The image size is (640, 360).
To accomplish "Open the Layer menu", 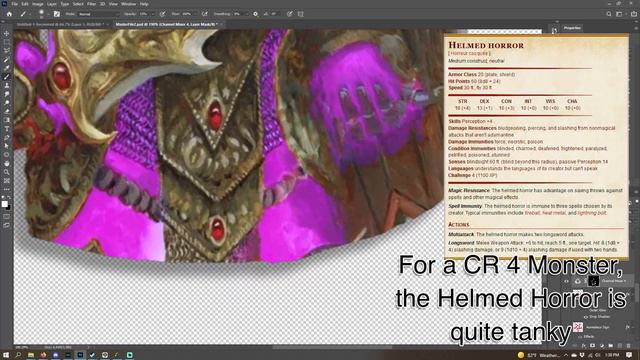I will click(52, 4).
